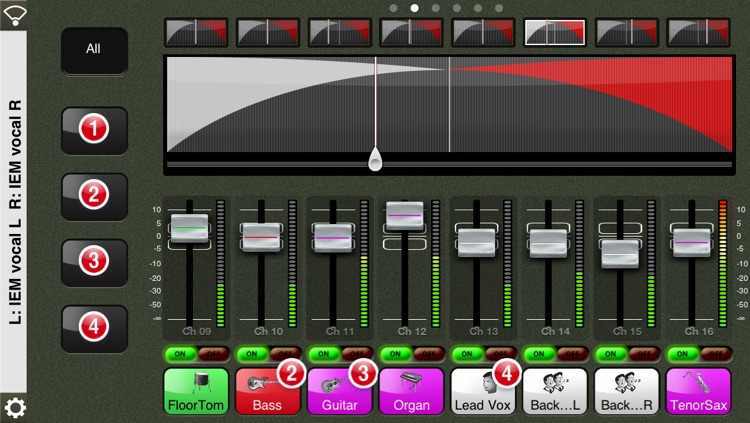Select the Back…R vocals channel button
The image size is (750, 423).
[627, 391]
